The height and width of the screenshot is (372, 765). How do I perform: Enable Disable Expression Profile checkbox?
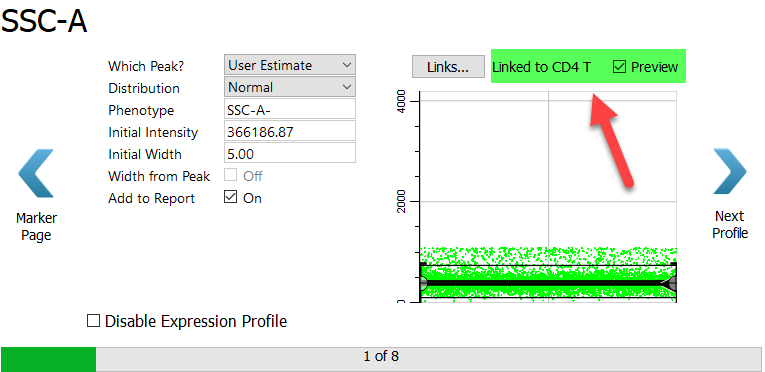[x=93, y=321]
